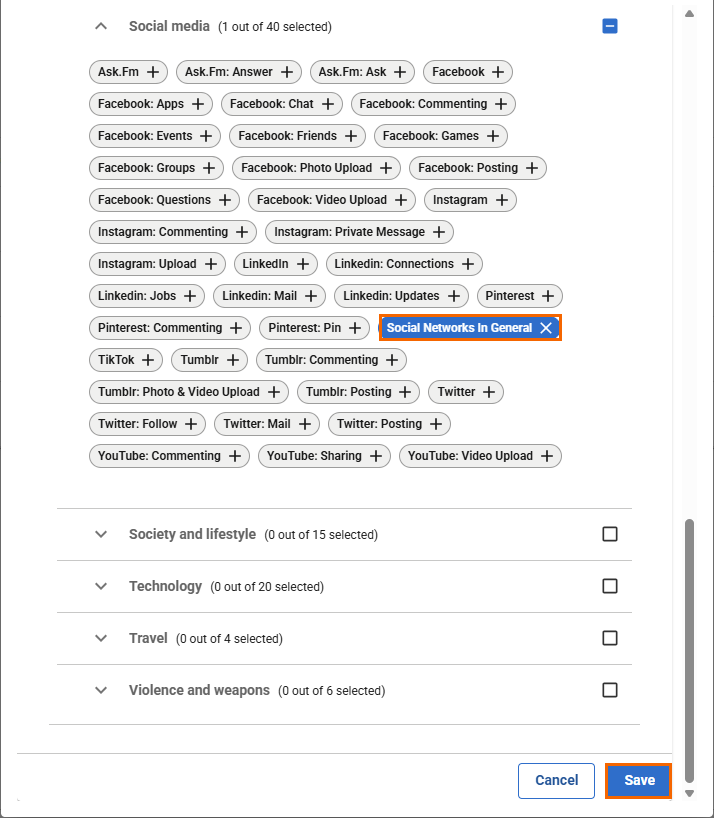Screen dimensions: 714x818
Task: Add Pinterest tag via plus icon
Action: pos(548,296)
